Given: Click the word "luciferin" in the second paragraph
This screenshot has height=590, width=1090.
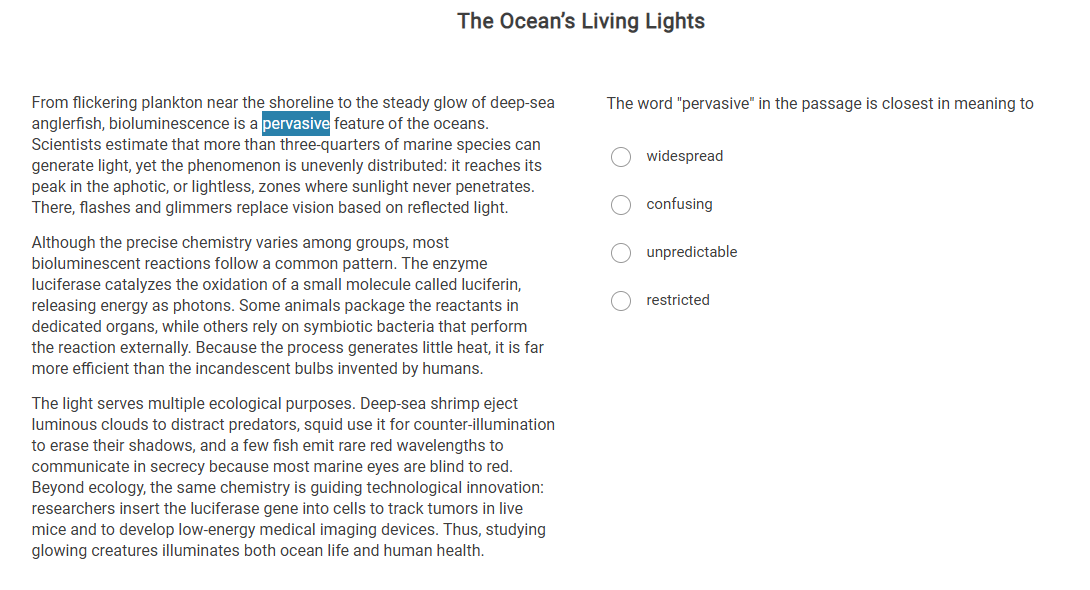Looking at the screenshot, I should 487,285.
